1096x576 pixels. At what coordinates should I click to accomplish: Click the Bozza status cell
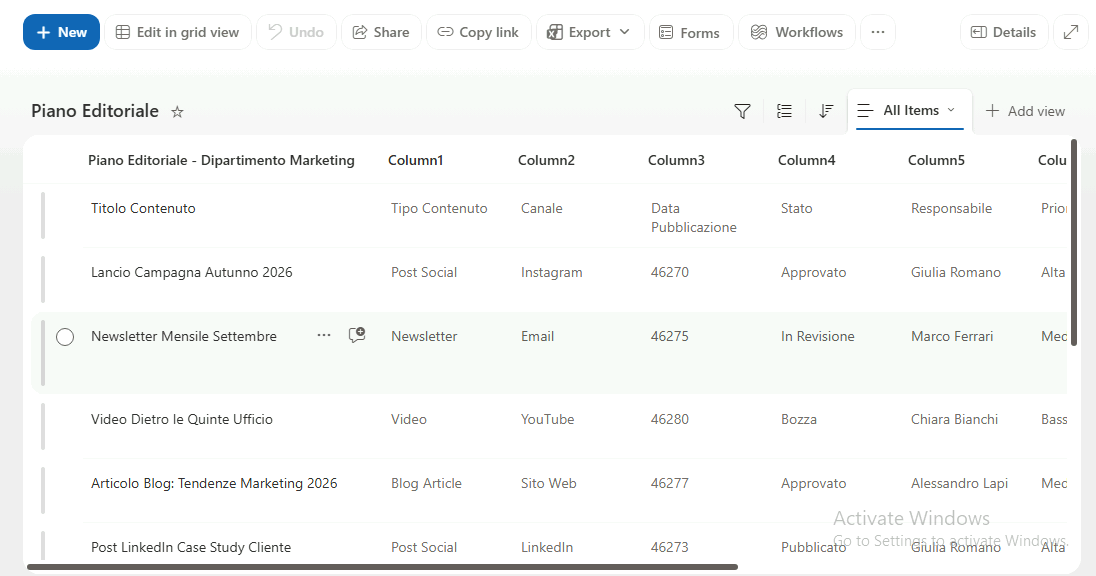[799, 419]
